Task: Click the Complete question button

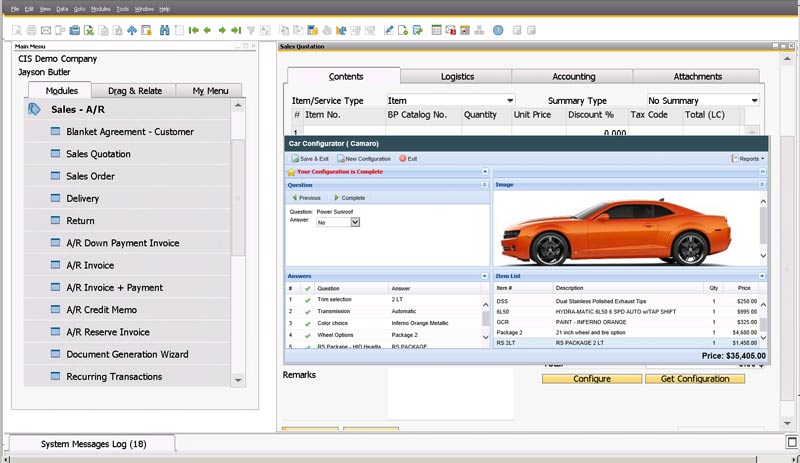Action: tap(349, 198)
